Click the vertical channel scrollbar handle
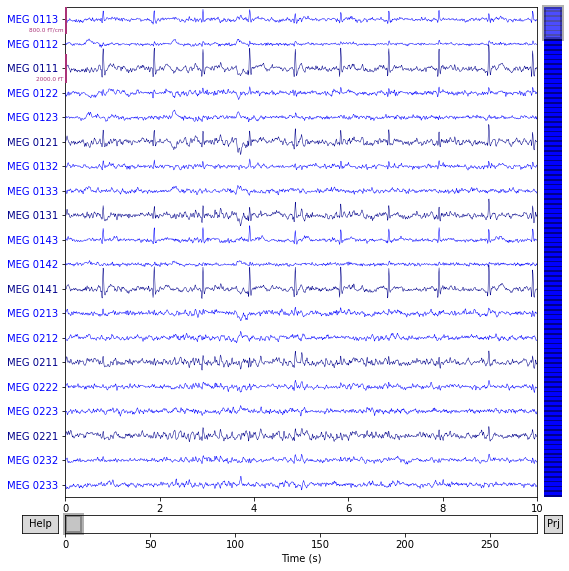The width and height of the screenshot is (569, 571). pyautogui.click(x=553, y=23)
